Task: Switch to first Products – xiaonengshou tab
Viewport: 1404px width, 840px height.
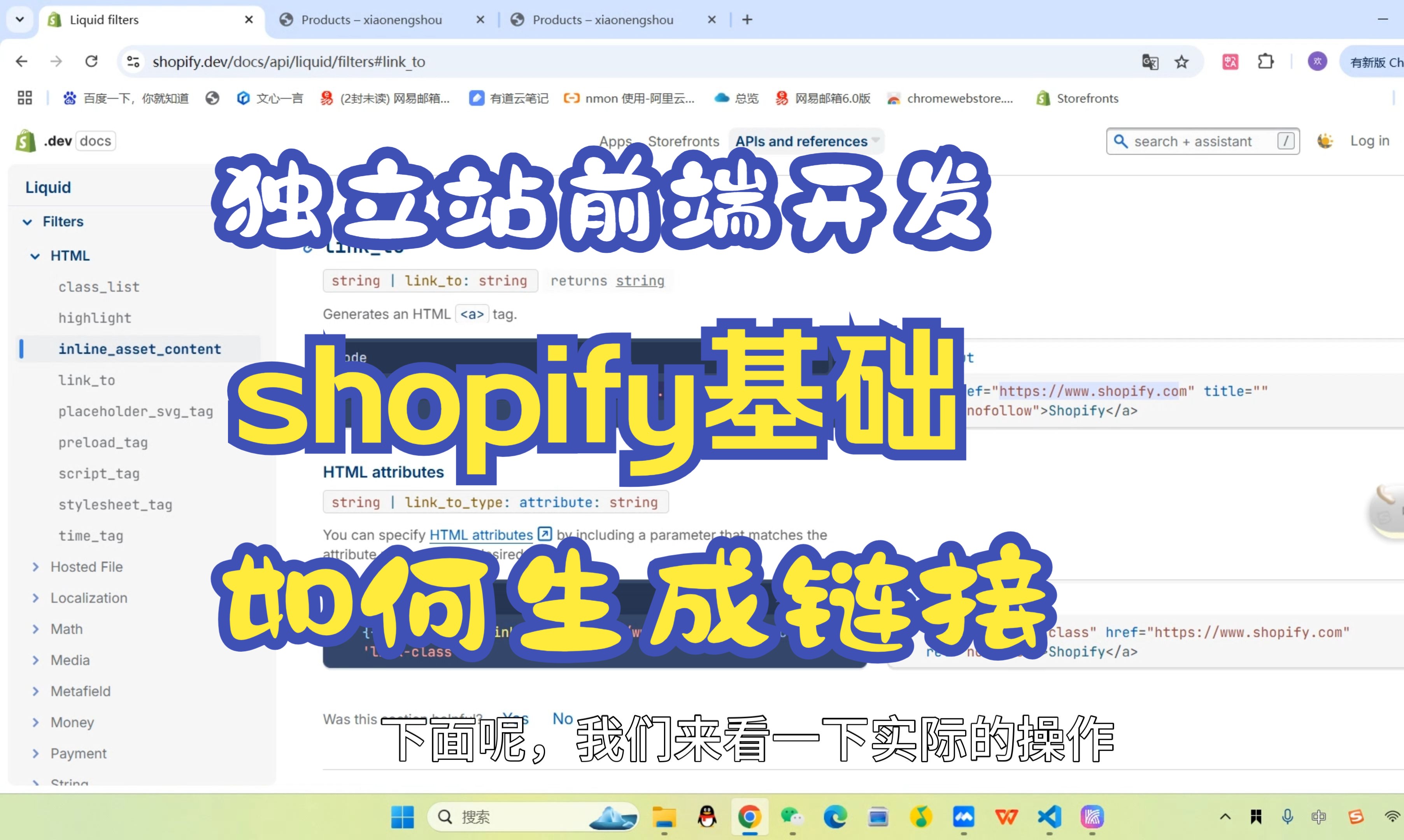Action: click(371, 20)
